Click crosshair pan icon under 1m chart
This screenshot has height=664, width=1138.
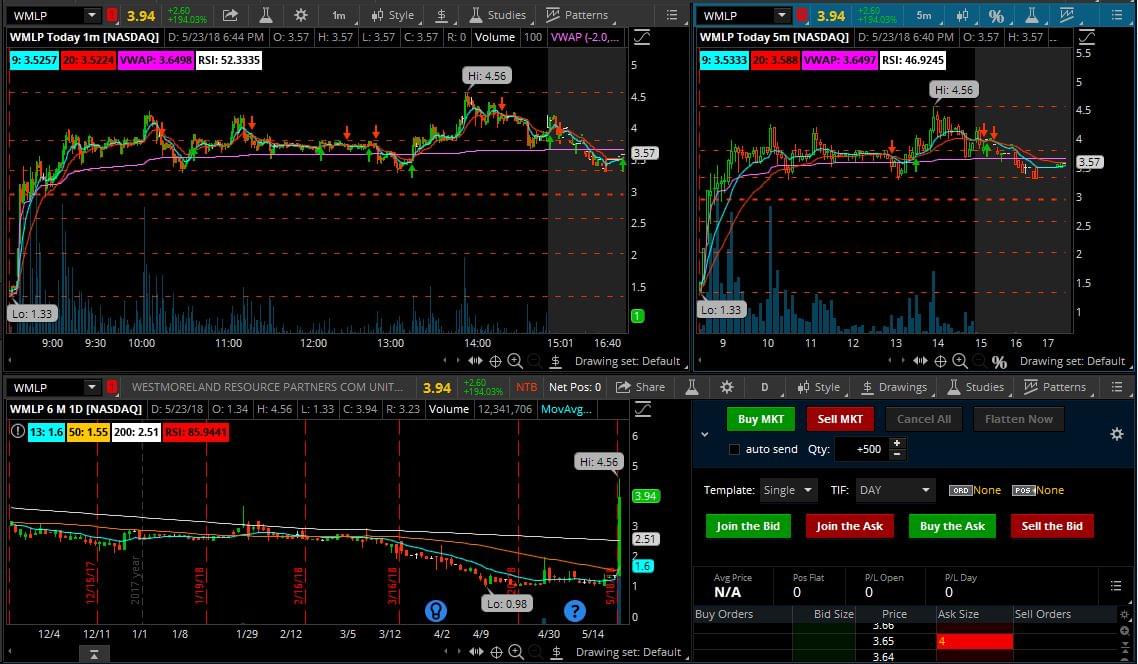[496, 361]
